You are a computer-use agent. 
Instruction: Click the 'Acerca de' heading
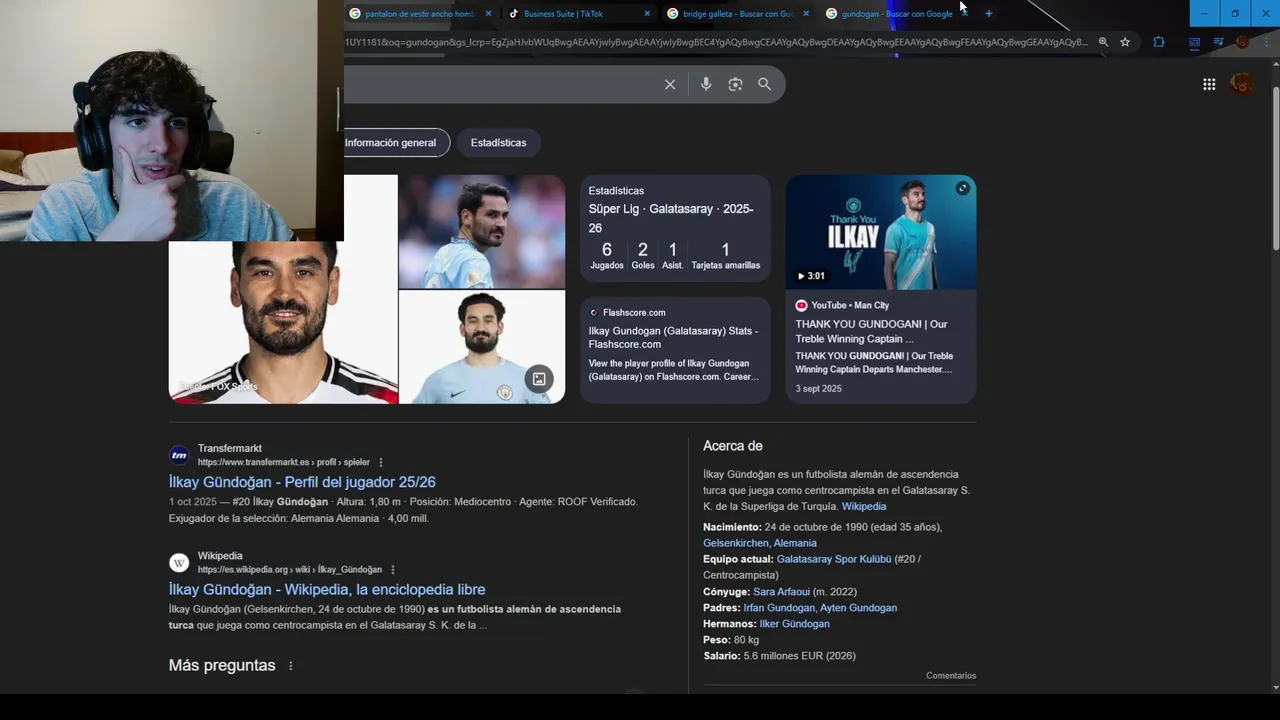pyautogui.click(x=733, y=446)
